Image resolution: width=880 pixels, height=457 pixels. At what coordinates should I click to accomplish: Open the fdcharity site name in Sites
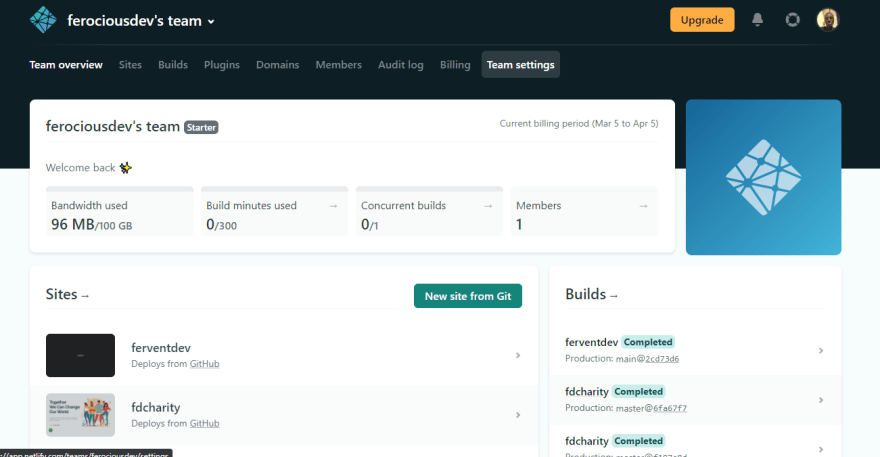(x=155, y=407)
